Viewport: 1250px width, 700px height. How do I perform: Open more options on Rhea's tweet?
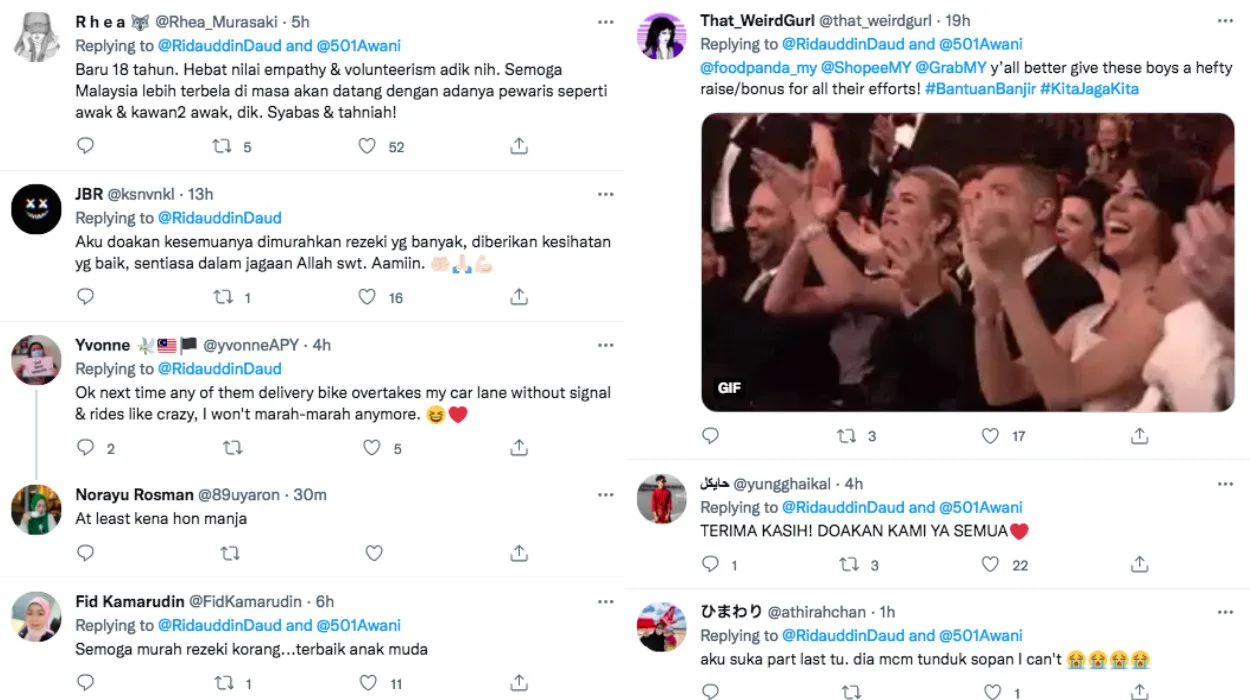[605, 22]
